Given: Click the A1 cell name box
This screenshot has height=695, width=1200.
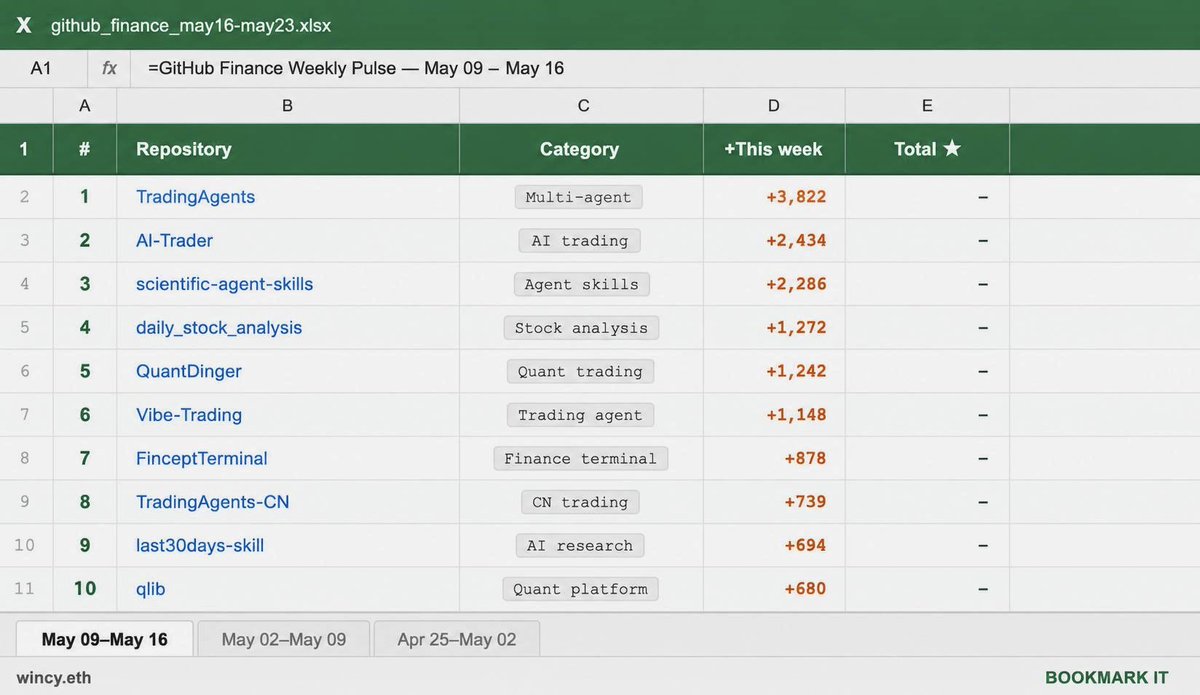Looking at the screenshot, I should (x=41, y=68).
